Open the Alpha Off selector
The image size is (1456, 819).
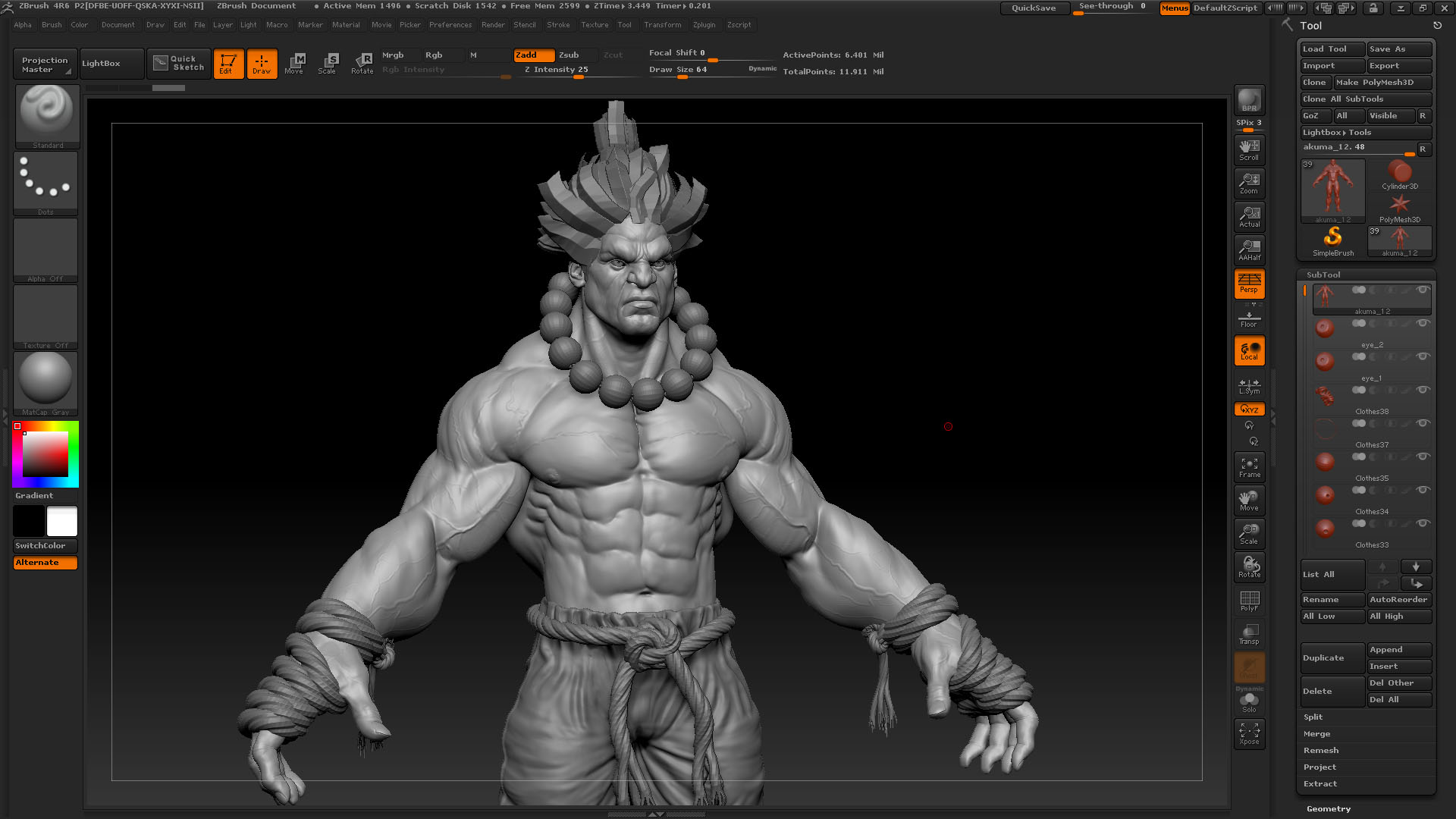[45, 250]
